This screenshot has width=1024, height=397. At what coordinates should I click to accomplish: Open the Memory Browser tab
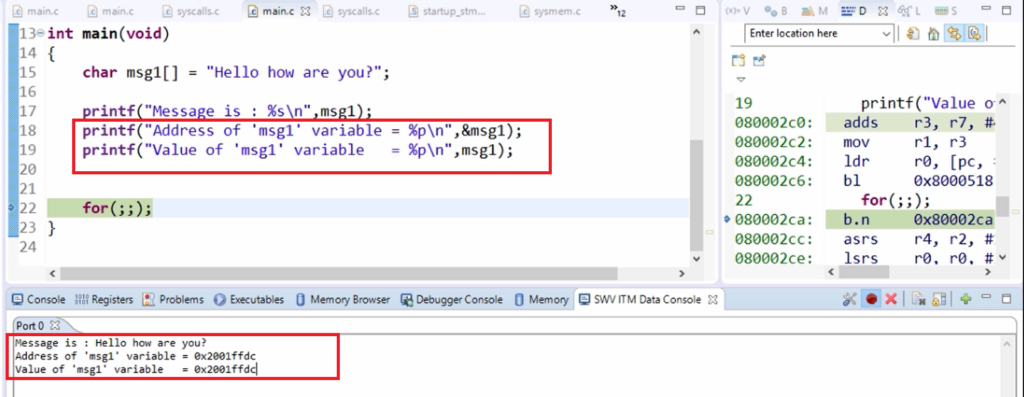point(342,300)
